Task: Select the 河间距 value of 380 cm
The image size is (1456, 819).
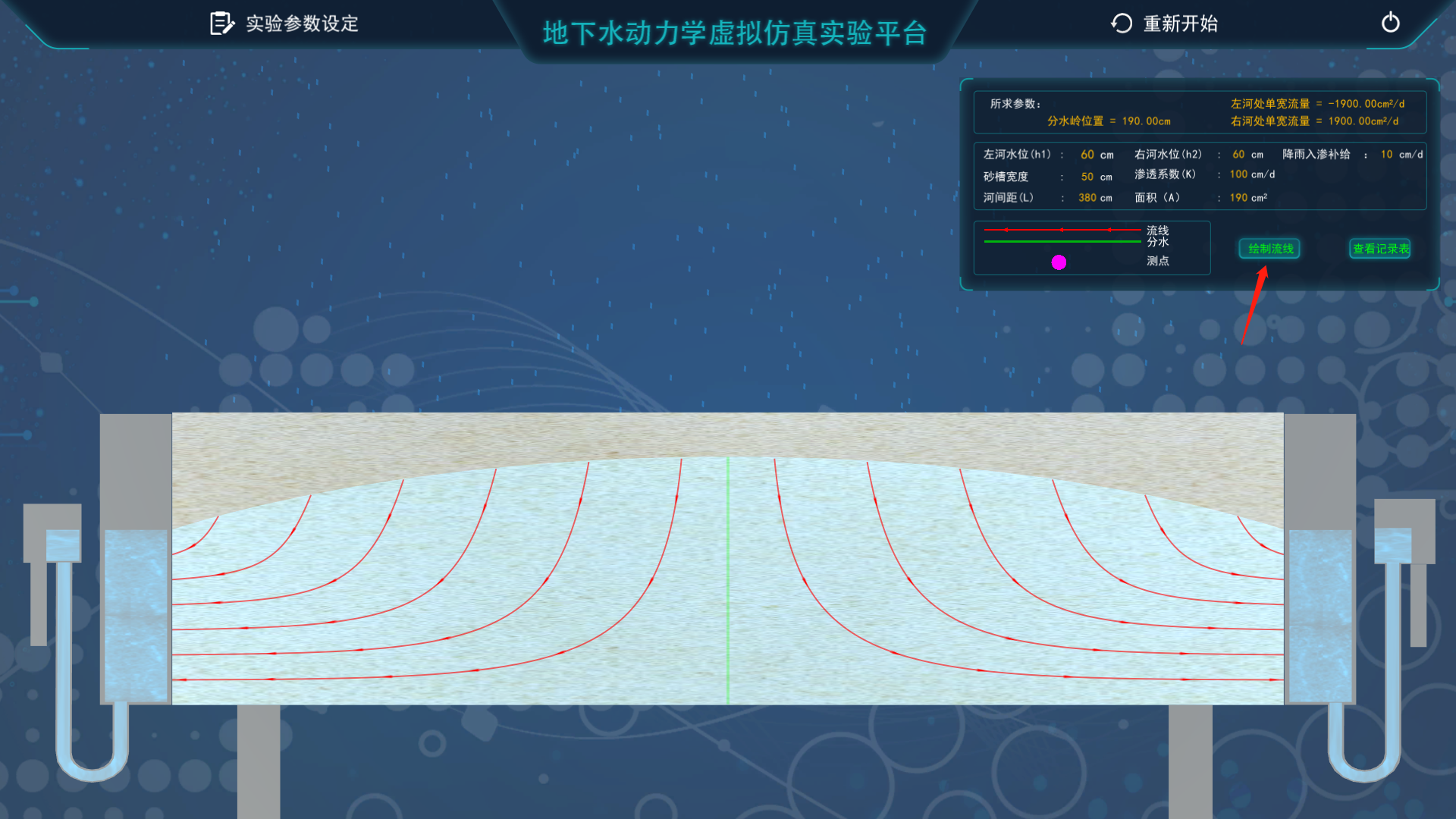Action: click(x=1088, y=197)
